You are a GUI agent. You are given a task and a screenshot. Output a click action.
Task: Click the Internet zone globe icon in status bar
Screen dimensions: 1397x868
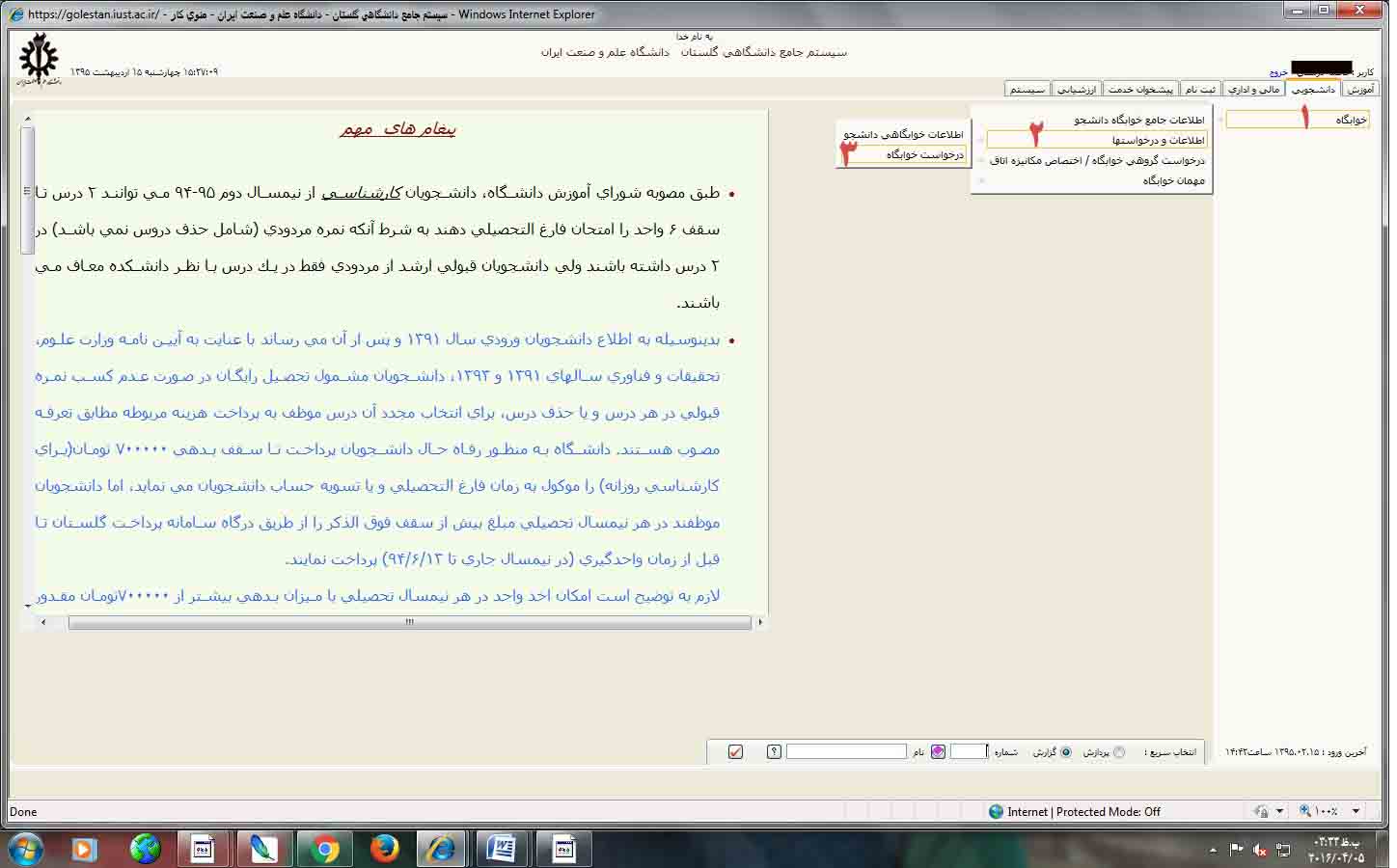pos(997,811)
